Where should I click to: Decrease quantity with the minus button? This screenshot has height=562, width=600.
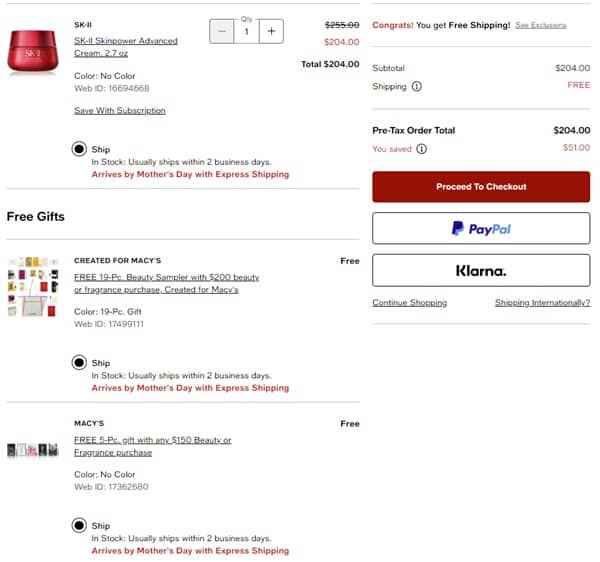point(222,31)
